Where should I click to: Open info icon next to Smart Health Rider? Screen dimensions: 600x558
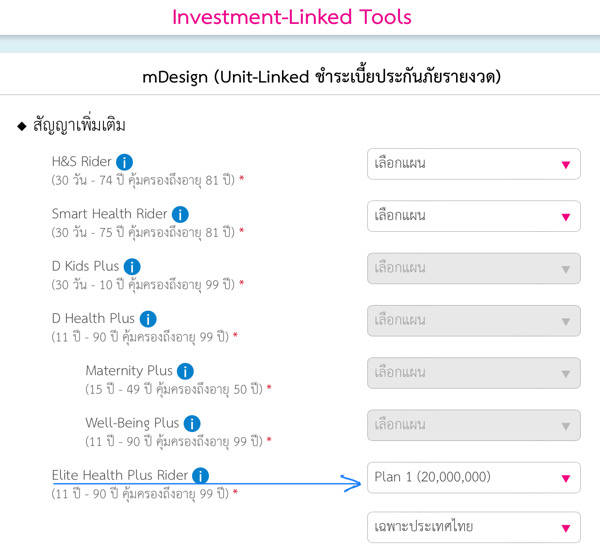[x=180, y=214]
